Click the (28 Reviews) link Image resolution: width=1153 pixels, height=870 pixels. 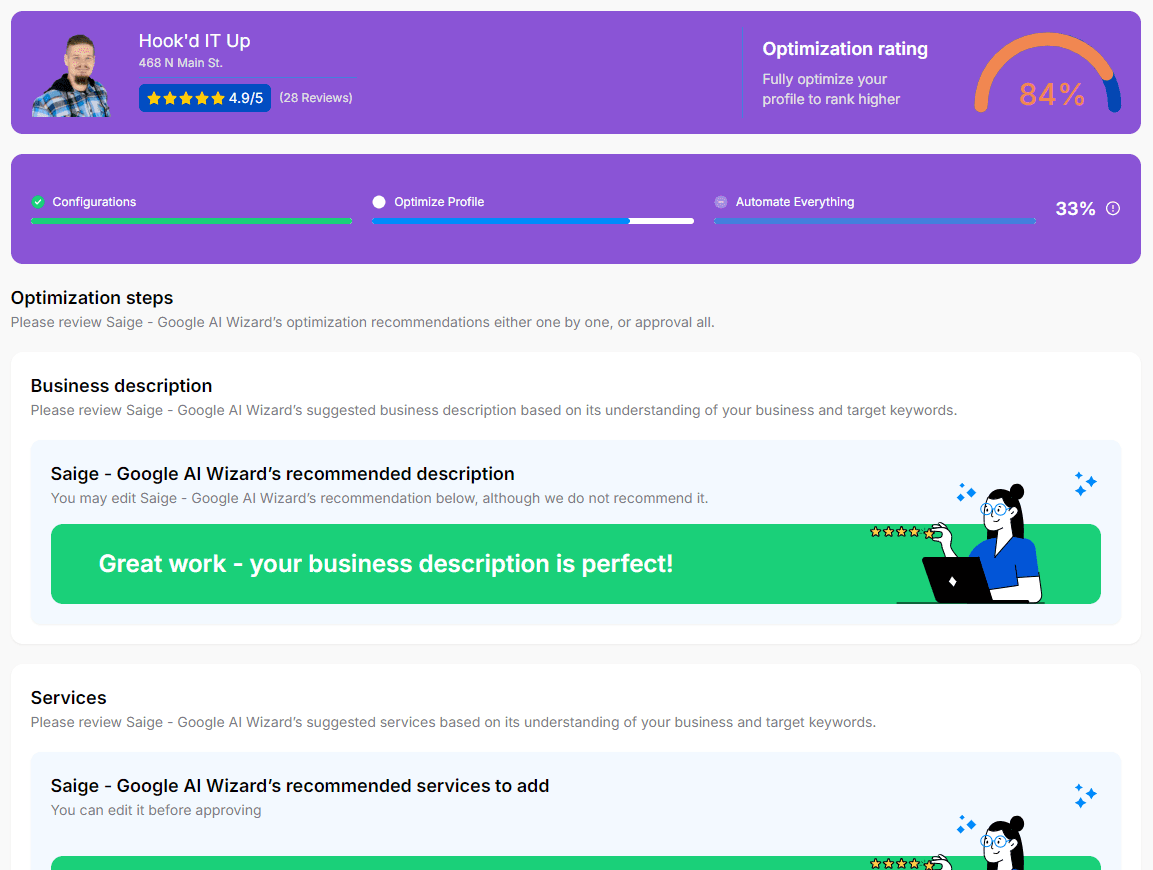(x=315, y=98)
